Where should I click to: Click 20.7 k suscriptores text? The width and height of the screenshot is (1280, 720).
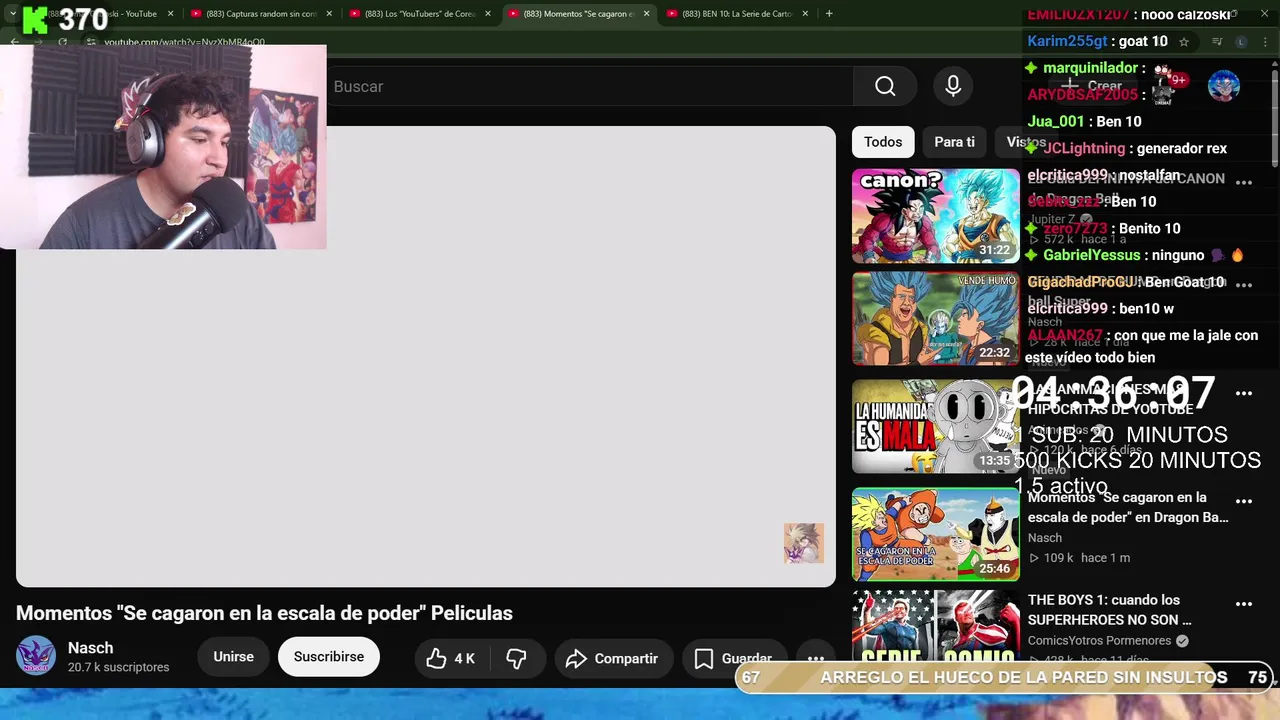click(x=118, y=667)
